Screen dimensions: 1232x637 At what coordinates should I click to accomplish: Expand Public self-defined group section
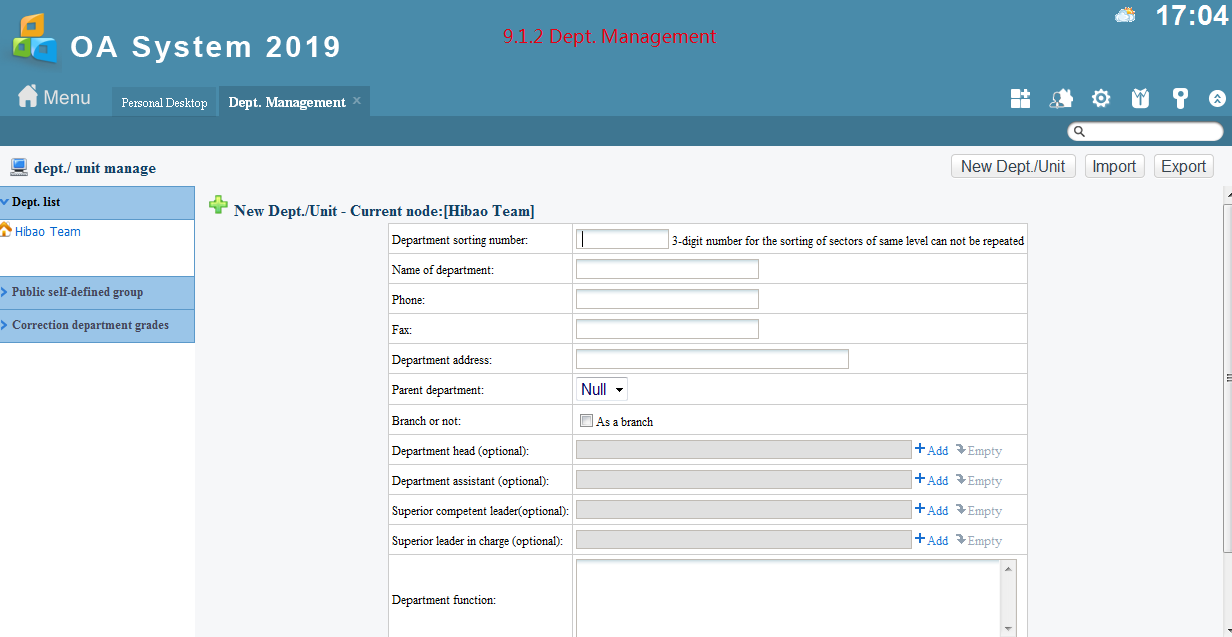click(x=97, y=292)
